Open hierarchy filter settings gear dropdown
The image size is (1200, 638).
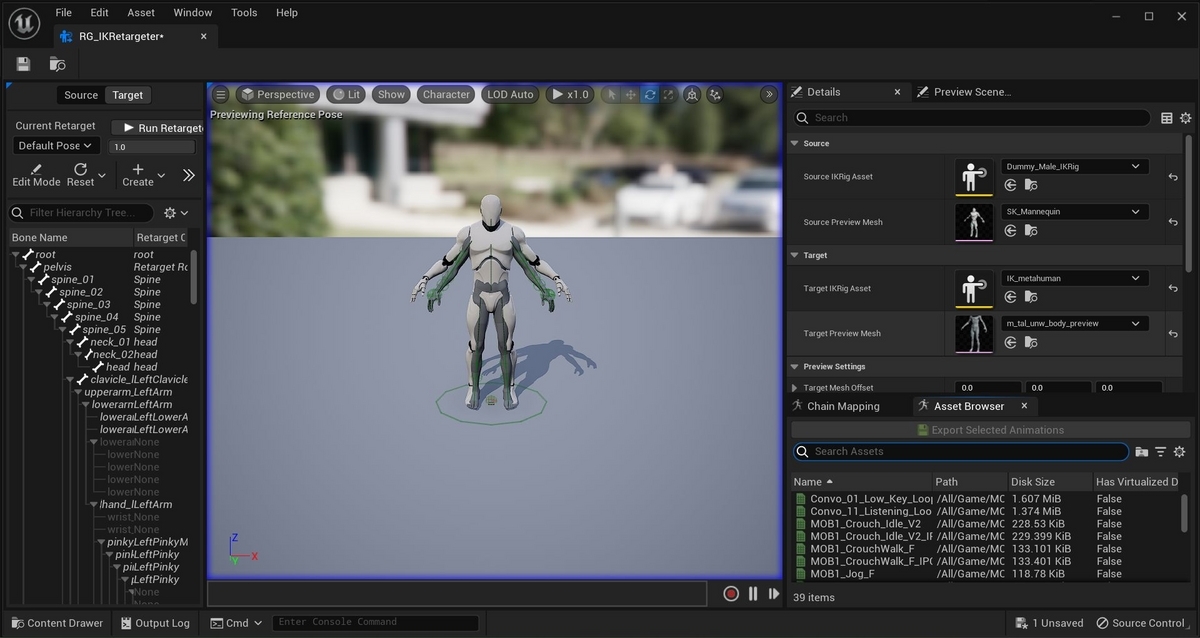click(x=176, y=213)
